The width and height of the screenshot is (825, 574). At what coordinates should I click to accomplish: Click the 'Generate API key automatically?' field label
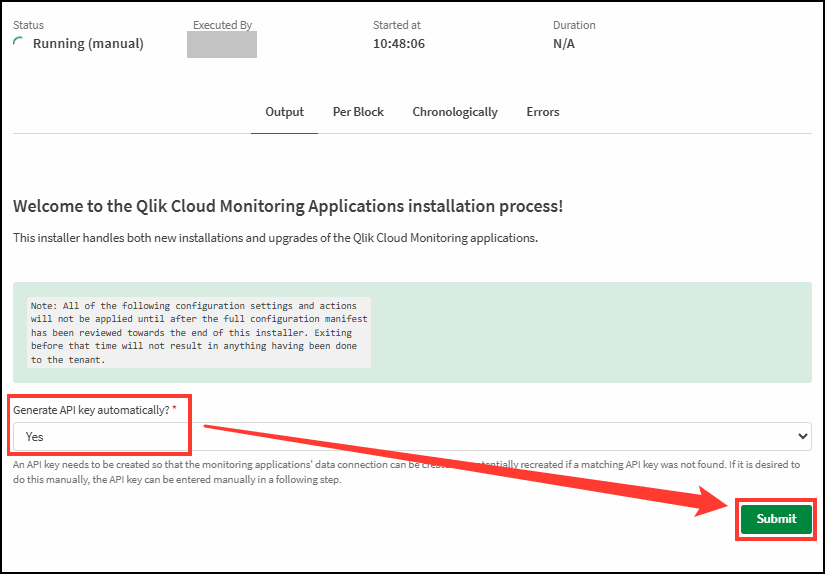coord(90,411)
